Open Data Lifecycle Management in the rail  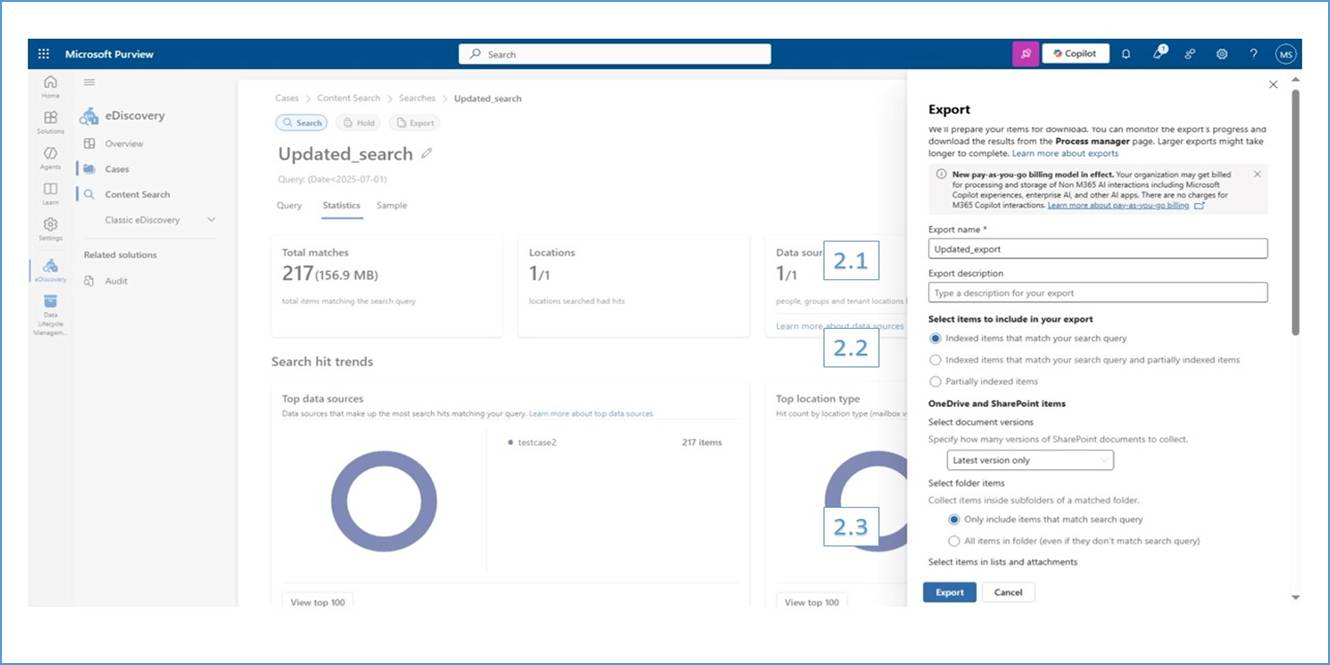point(50,315)
